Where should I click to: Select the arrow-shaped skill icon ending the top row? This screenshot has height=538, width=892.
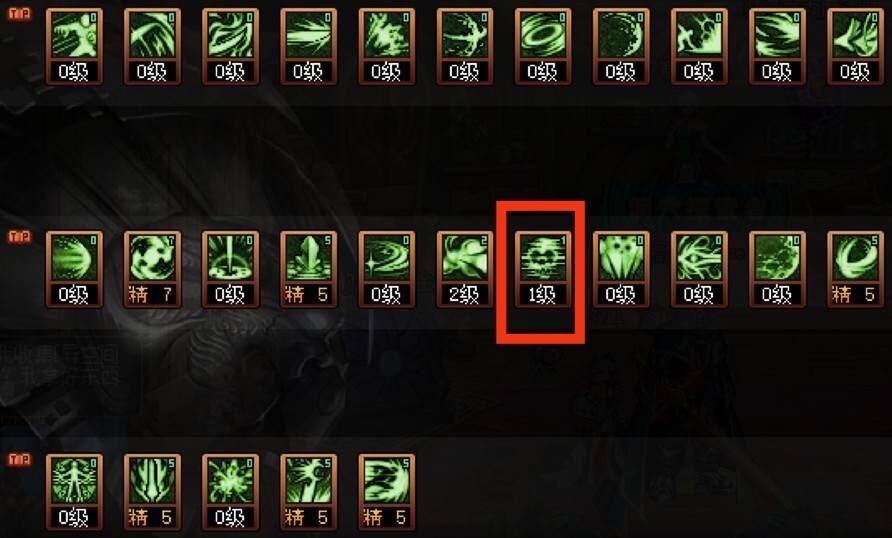point(855,47)
